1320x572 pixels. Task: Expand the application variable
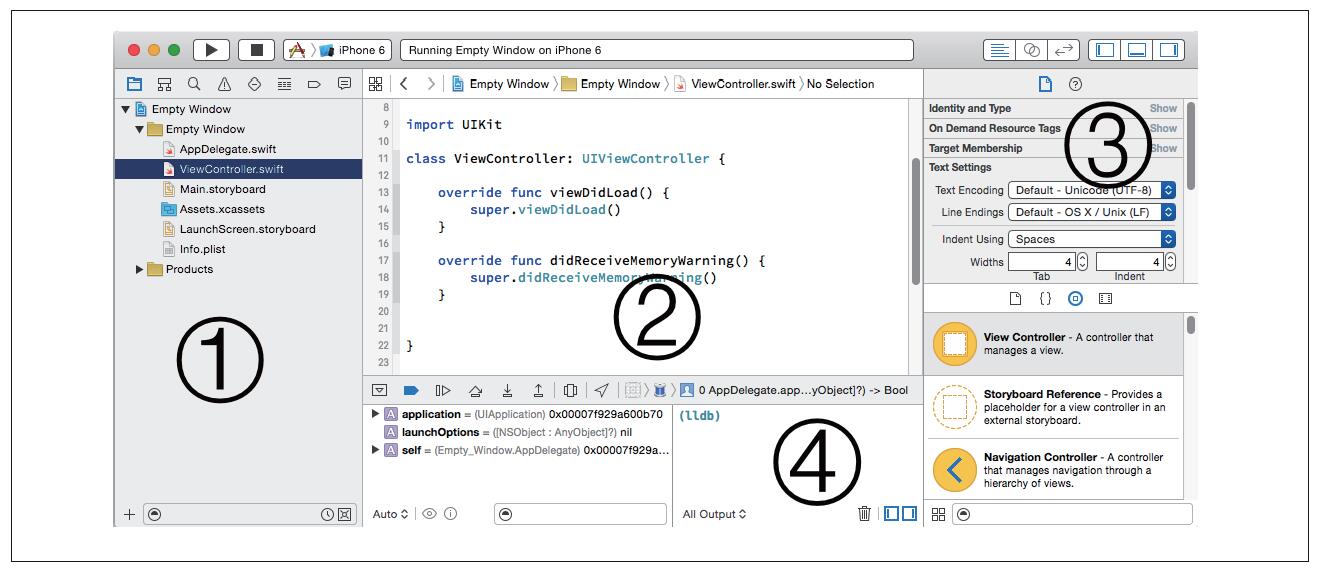[x=376, y=414]
